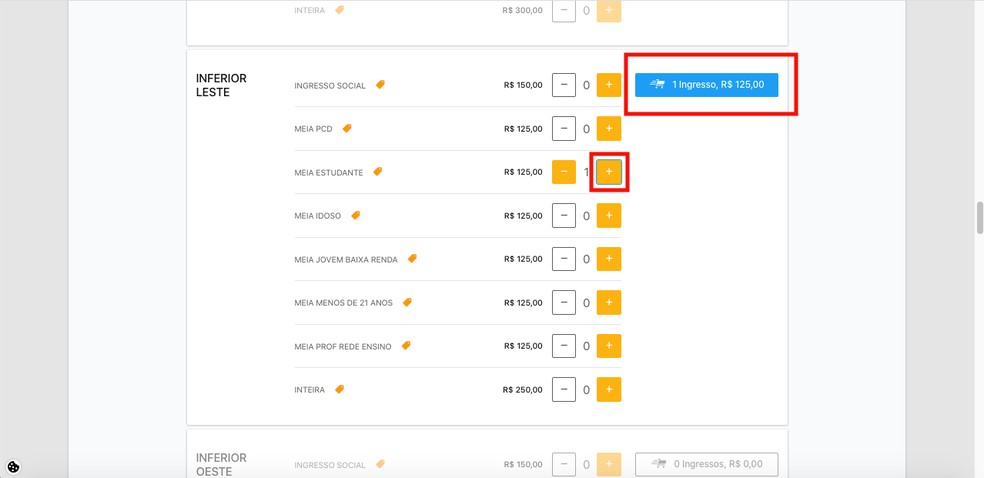Add one MEIA PCD ticket
984x478 pixels.
click(609, 129)
